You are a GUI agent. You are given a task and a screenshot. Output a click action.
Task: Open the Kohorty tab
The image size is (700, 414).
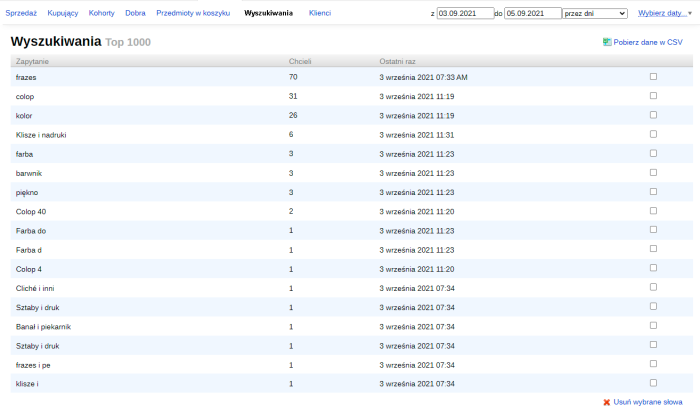pos(102,14)
